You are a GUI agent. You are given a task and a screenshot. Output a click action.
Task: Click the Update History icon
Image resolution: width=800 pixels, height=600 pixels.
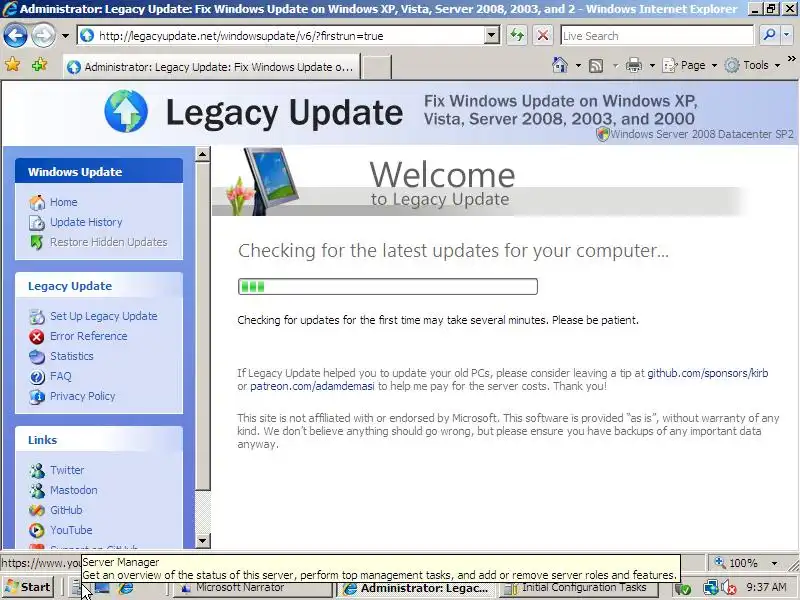(37, 222)
